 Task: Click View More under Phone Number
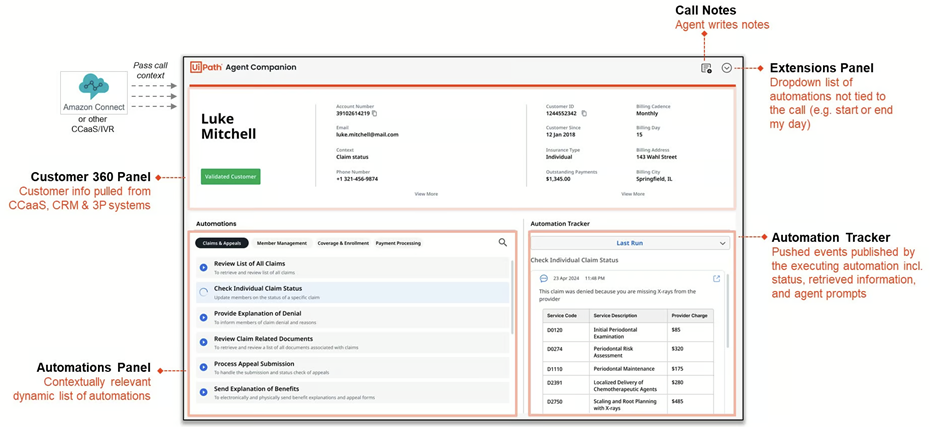point(426,194)
